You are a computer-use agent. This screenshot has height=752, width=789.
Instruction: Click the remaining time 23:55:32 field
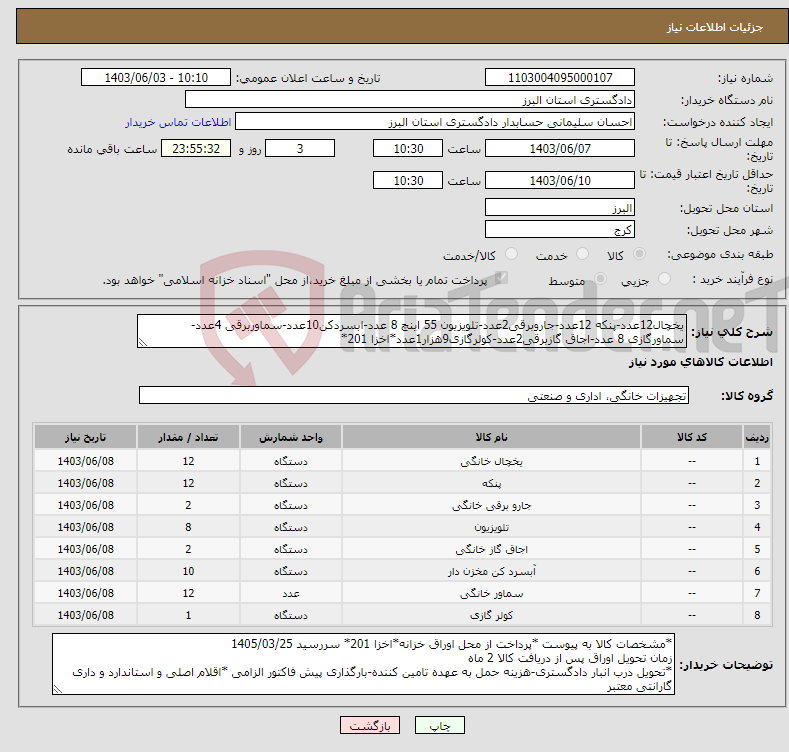pos(196,148)
